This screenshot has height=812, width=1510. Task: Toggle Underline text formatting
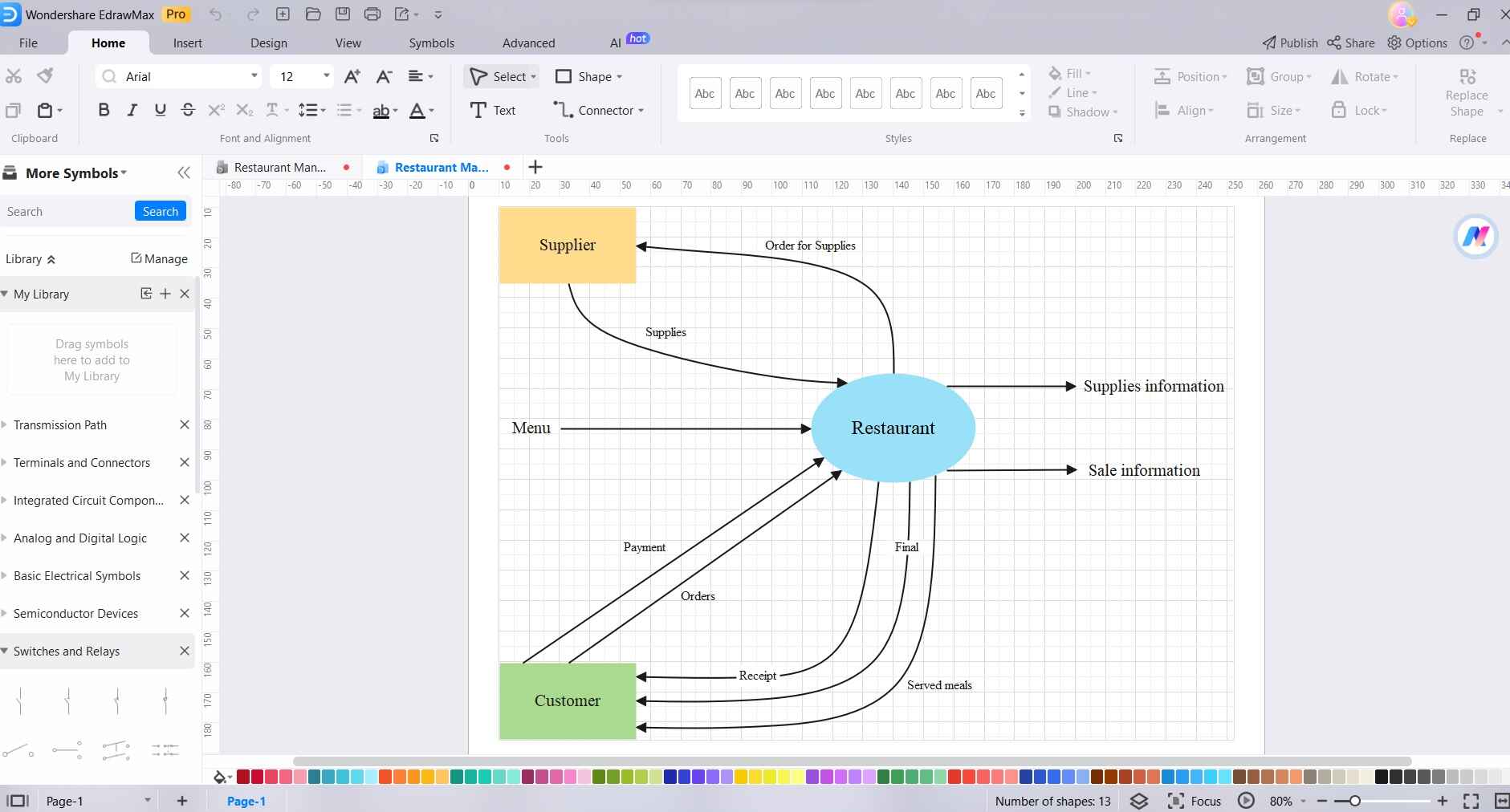coord(160,110)
